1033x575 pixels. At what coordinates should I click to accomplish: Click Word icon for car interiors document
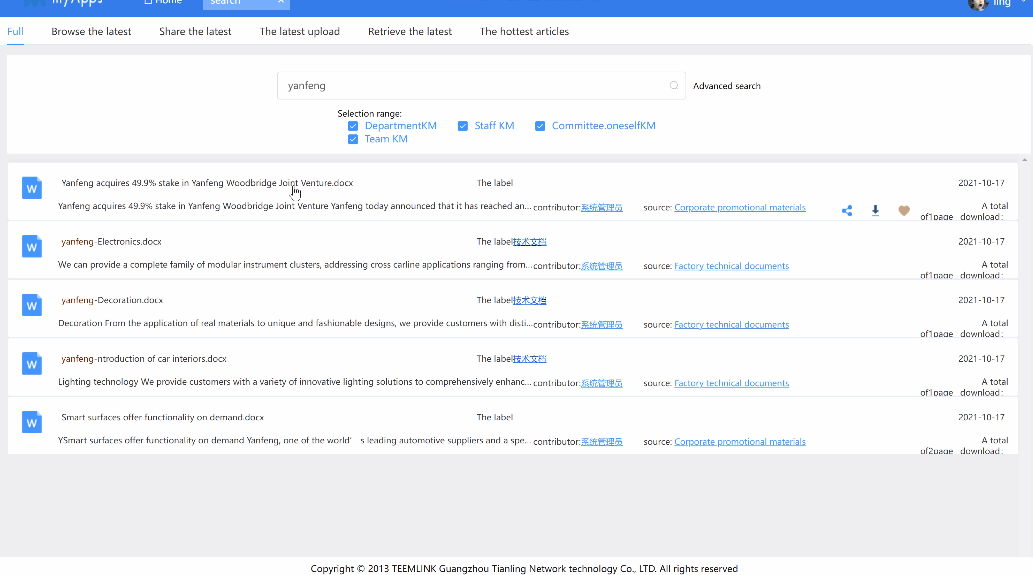click(x=32, y=364)
